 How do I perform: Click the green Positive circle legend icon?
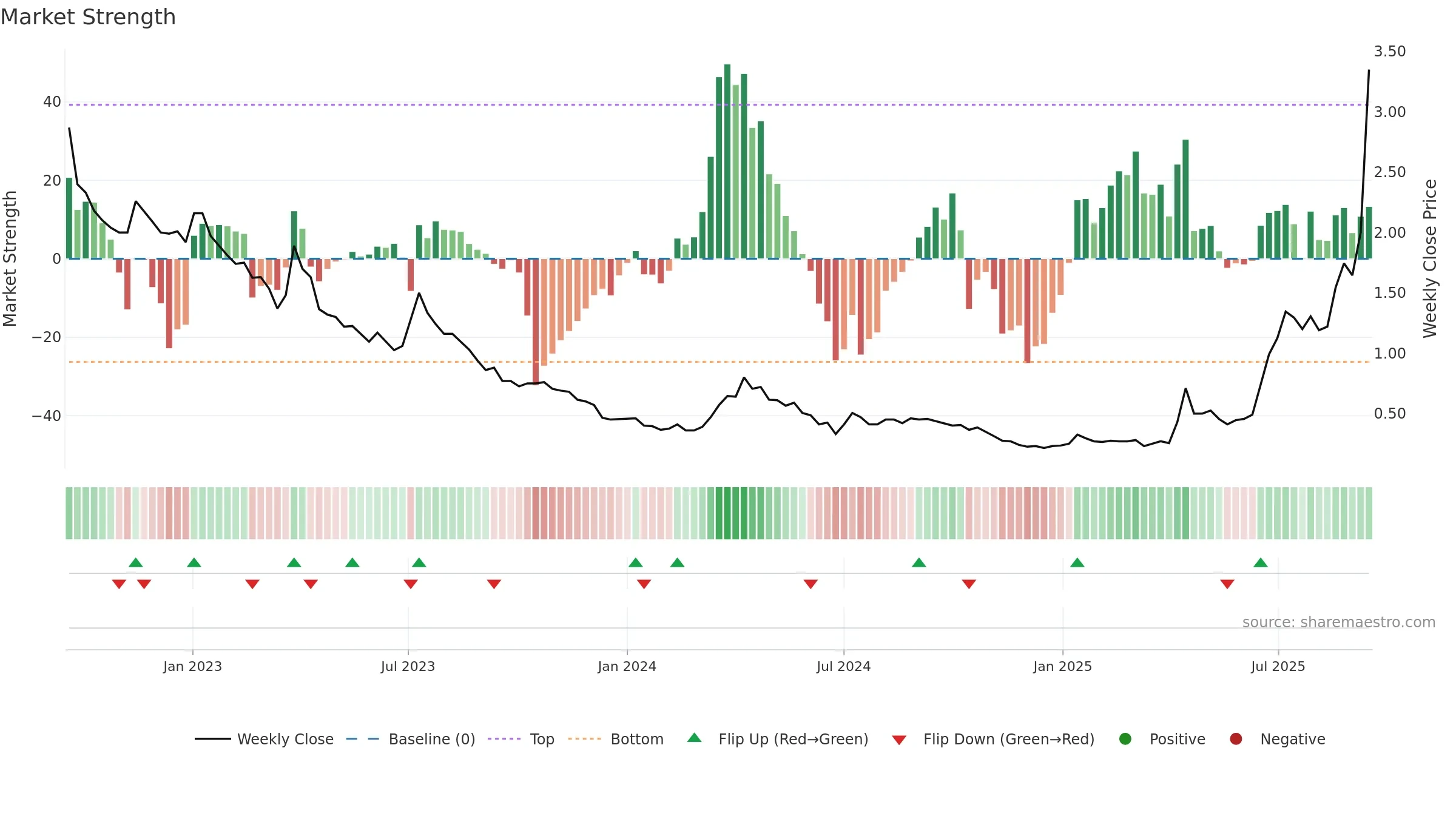[x=1125, y=739]
